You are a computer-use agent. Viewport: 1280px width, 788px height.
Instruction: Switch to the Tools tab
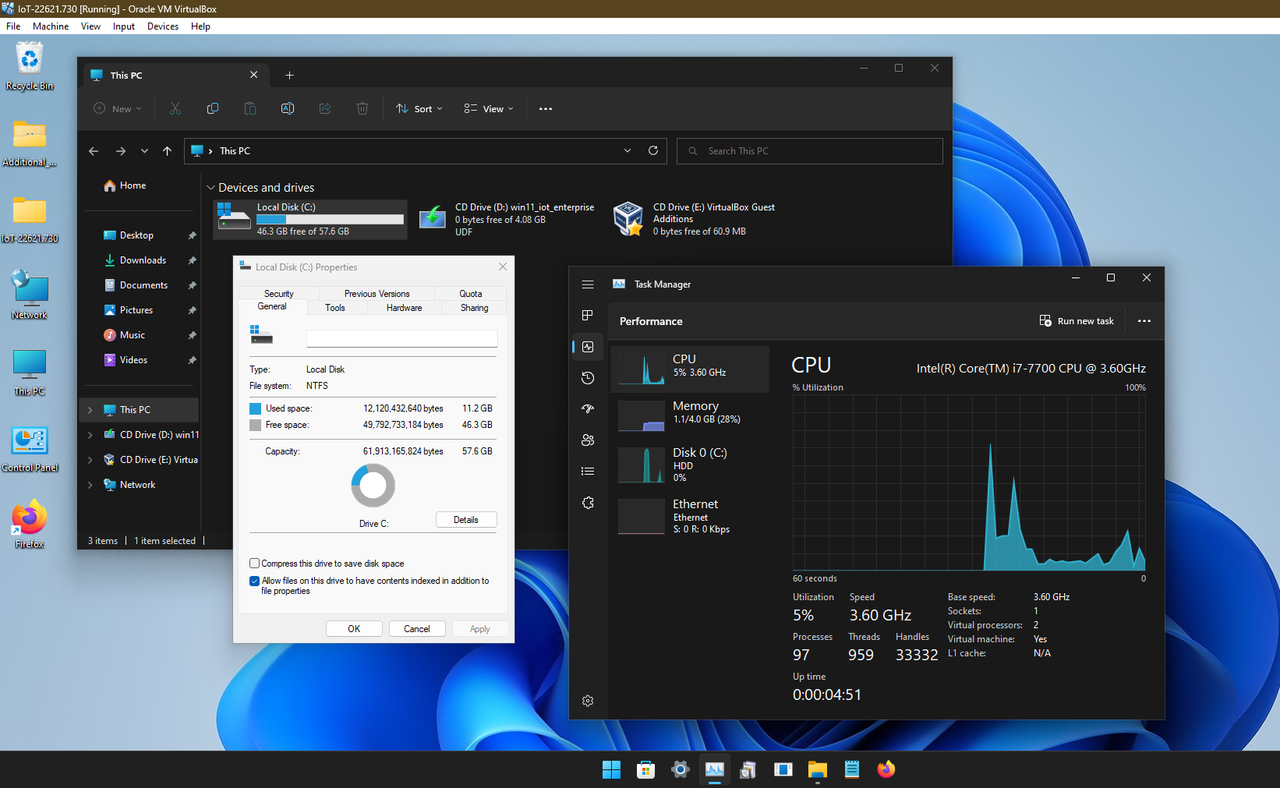pos(335,308)
